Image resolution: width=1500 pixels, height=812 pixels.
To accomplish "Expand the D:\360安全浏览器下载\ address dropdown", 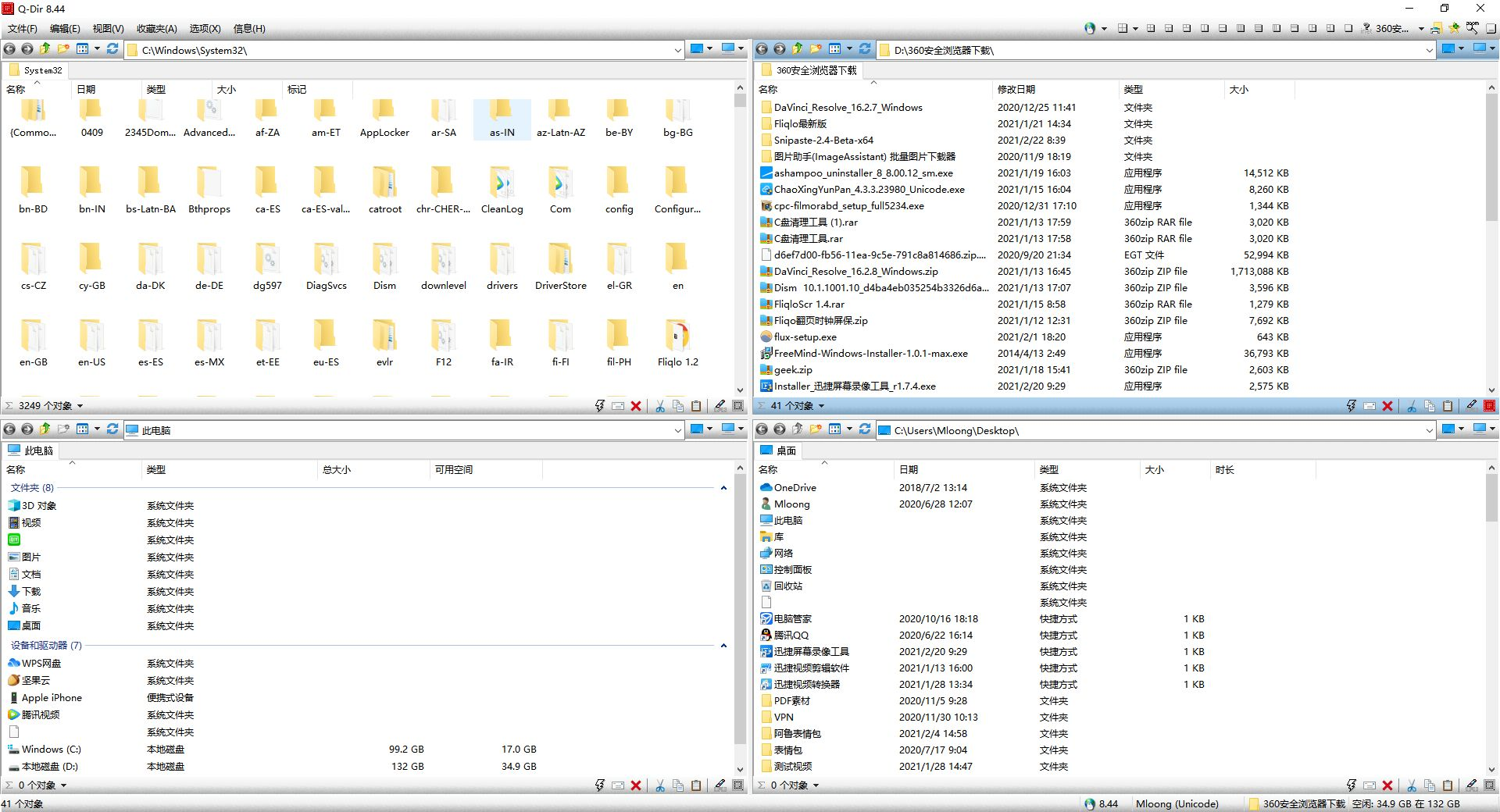I will 1430,50.
